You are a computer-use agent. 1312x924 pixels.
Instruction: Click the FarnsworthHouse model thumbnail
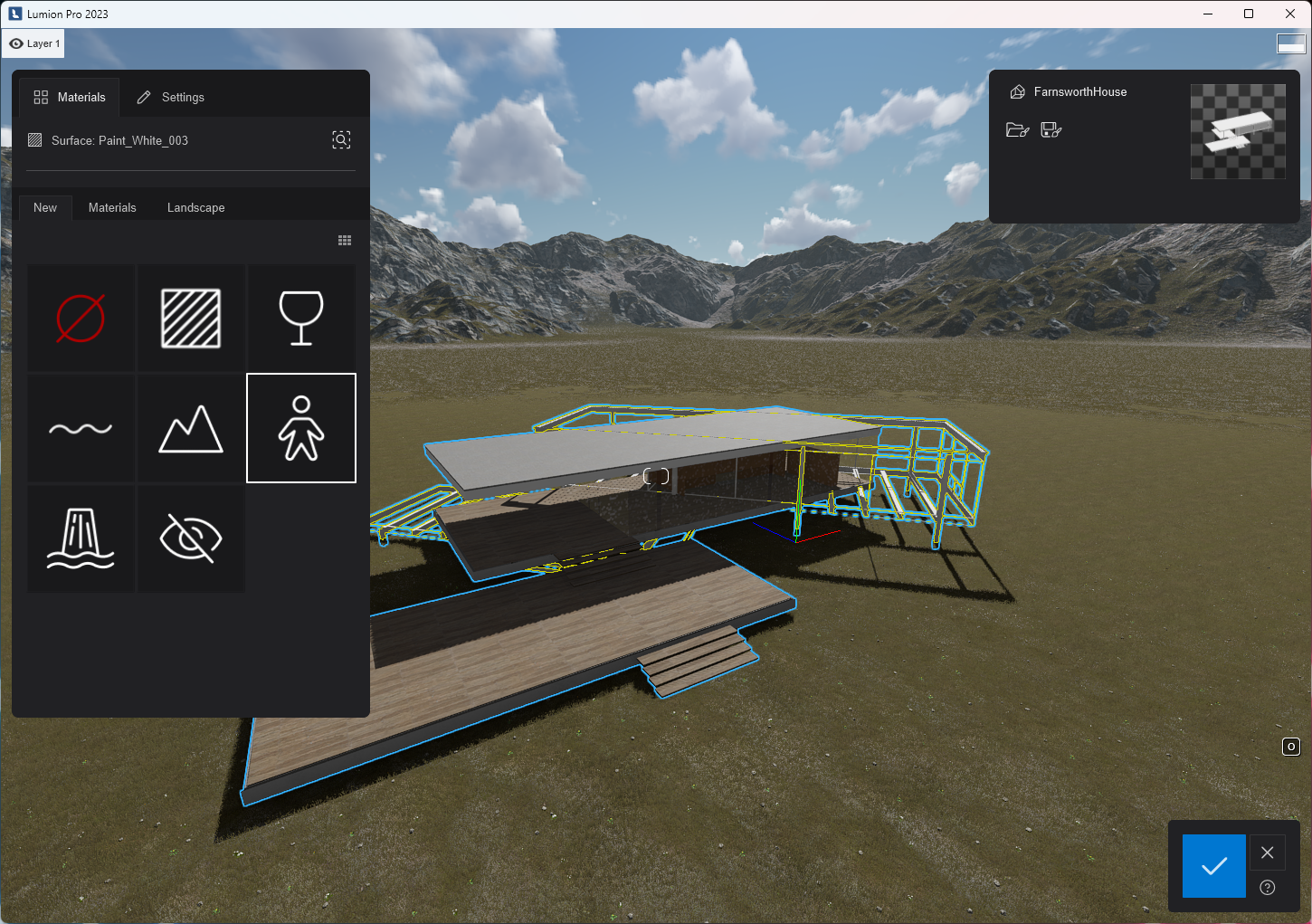point(1237,131)
